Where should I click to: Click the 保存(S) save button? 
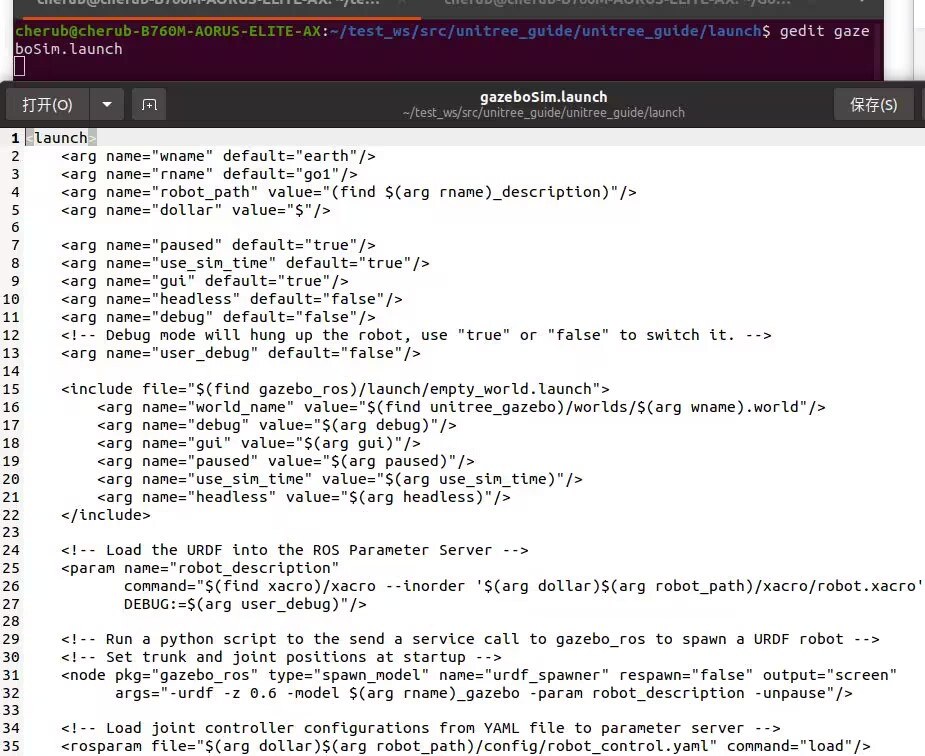[x=872, y=104]
